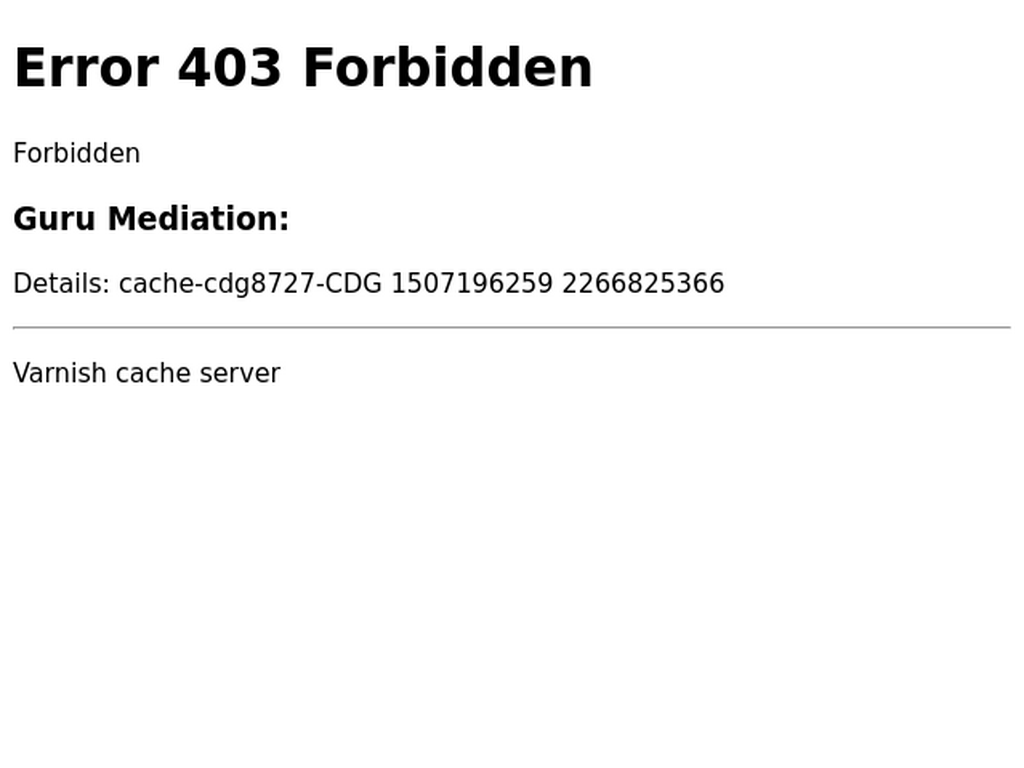Click the "Varnish cache server" footer text
Screen dimensions: 1024x768
(146, 373)
